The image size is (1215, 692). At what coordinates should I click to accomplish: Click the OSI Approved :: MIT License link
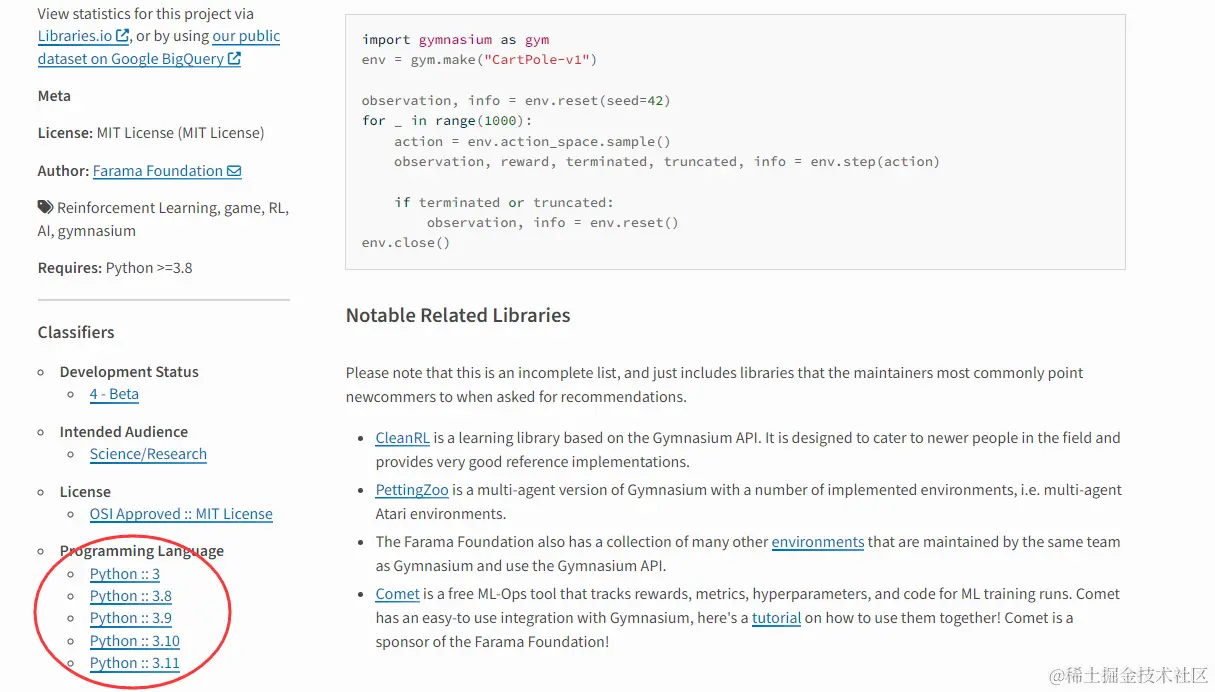pyautogui.click(x=181, y=514)
